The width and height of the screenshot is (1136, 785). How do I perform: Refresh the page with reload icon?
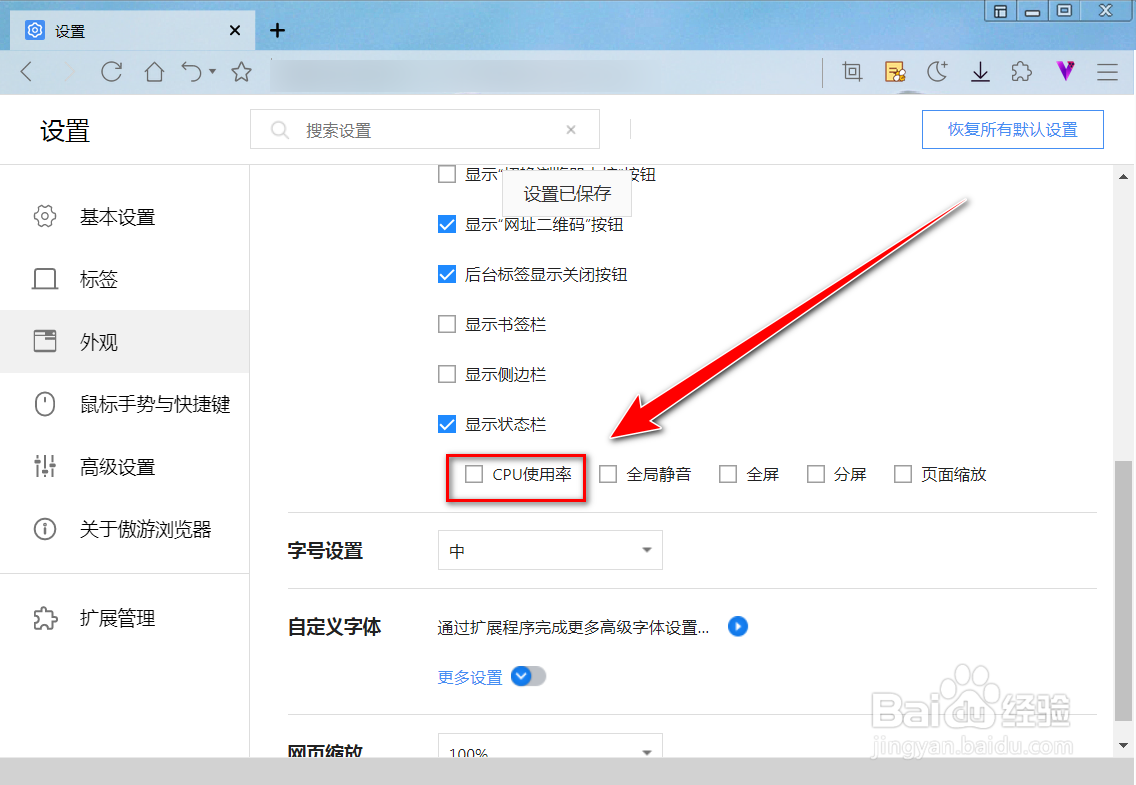click(x=111, y=71)
